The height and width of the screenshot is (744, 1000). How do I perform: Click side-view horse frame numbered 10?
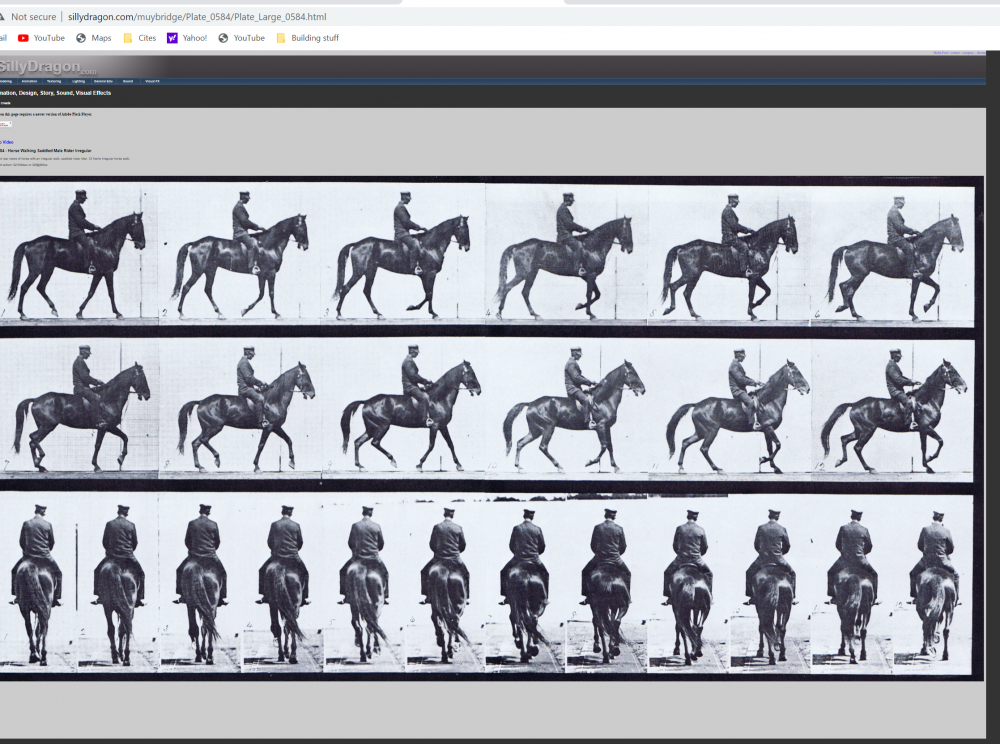coord(566,408)
